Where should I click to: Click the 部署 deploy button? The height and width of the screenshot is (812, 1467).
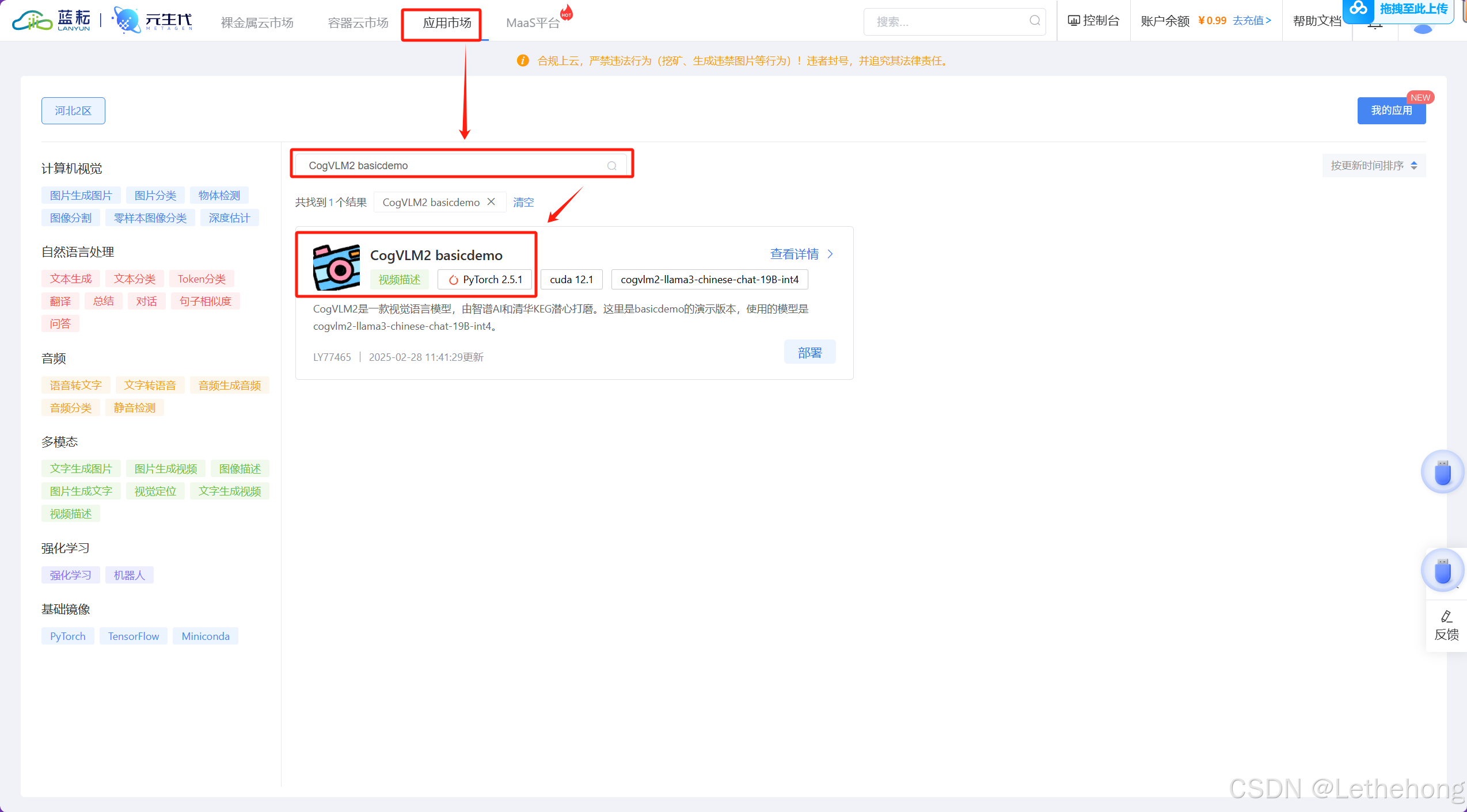(x=809, y=352)
